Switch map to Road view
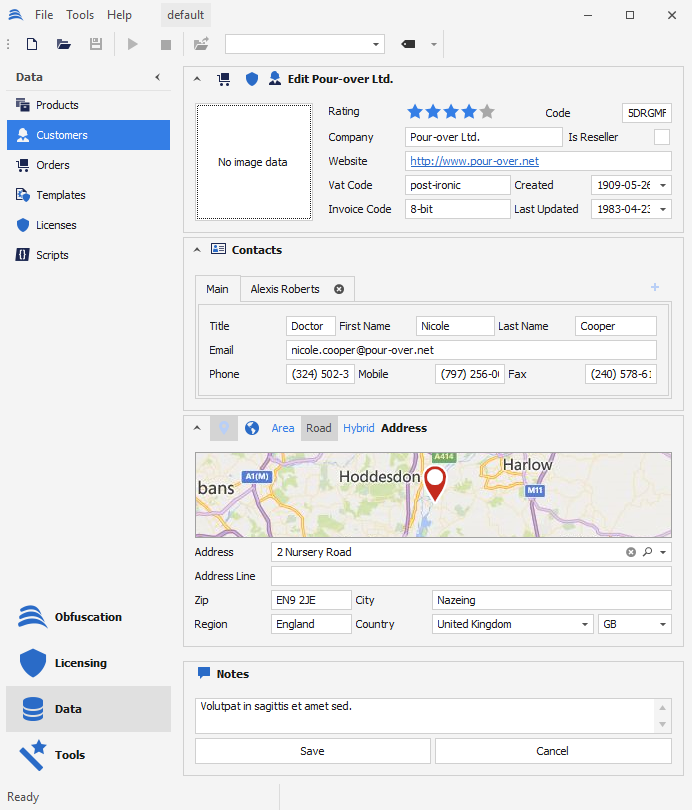 (x=319, y=428)
